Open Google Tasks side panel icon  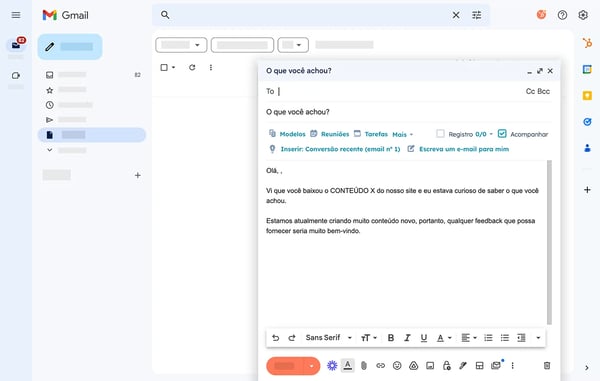(587, 122)
